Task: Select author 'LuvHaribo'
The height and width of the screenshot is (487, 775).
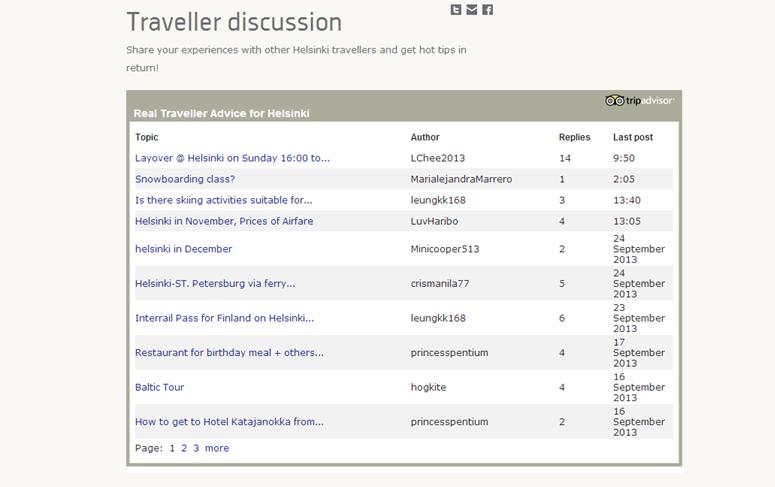Action: coord(434,221)
